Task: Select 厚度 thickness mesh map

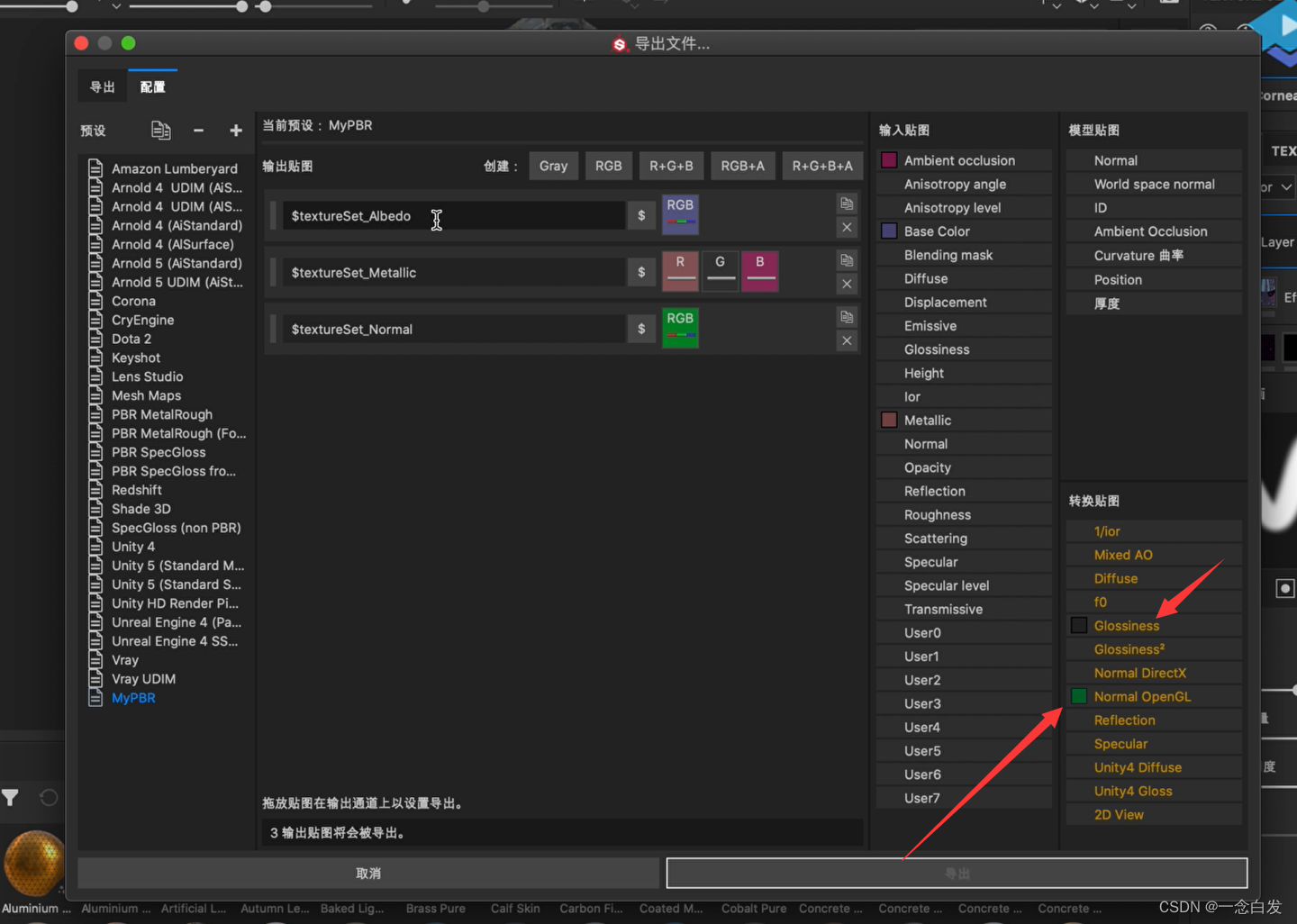Action: click(1154, 303)
